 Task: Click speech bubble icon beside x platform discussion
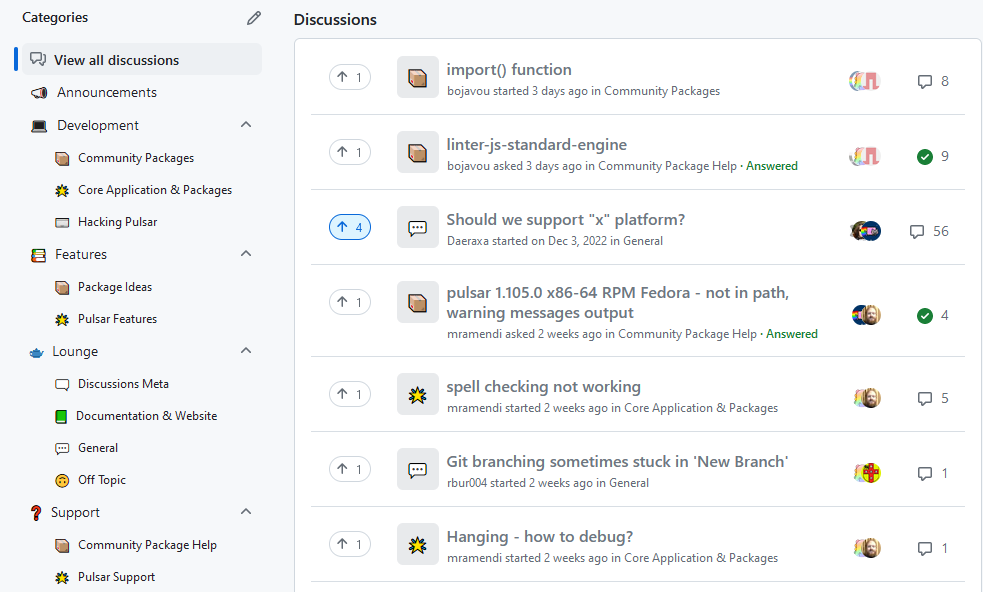click(418, 227)
